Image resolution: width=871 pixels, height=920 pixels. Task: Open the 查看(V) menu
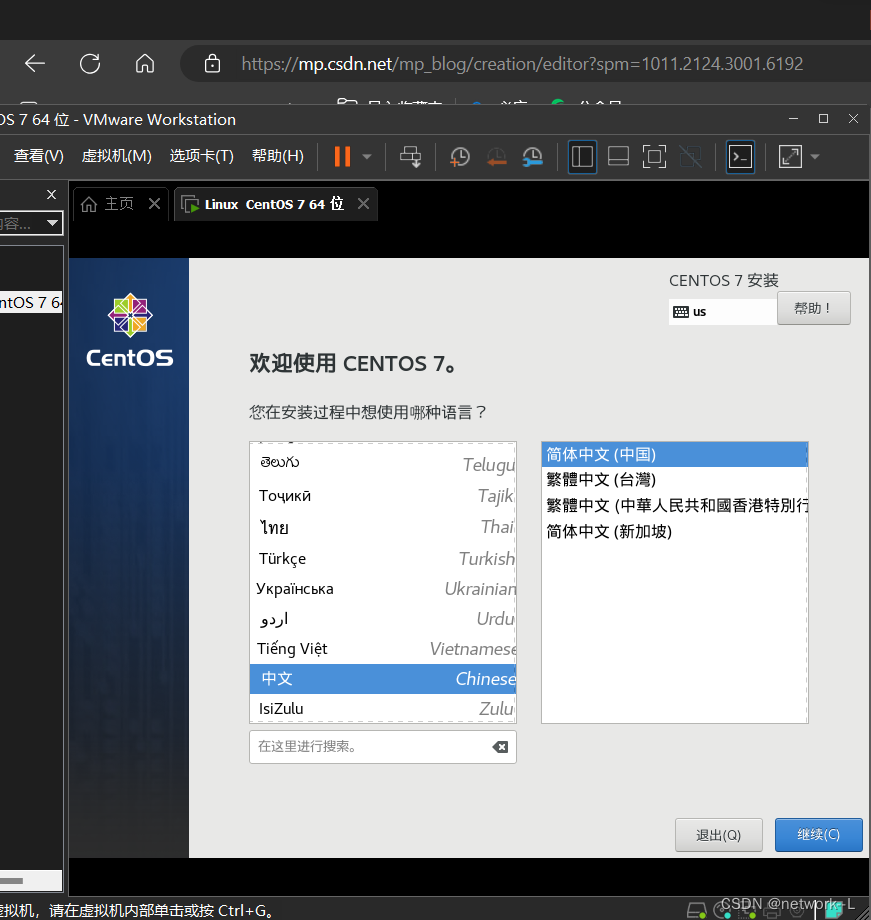38,156
